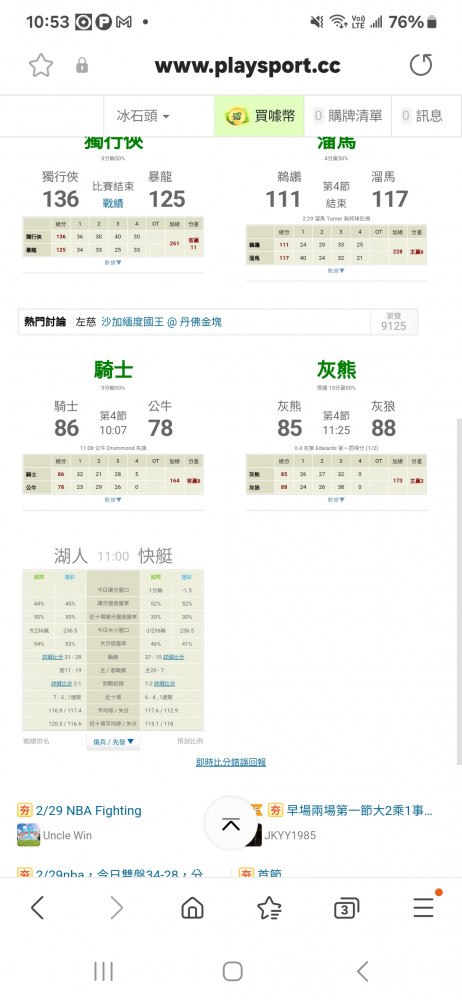462x1000 pixels.
Task: Tap the green 灰熊 prediction heading
Action: [x=336, y=369]
